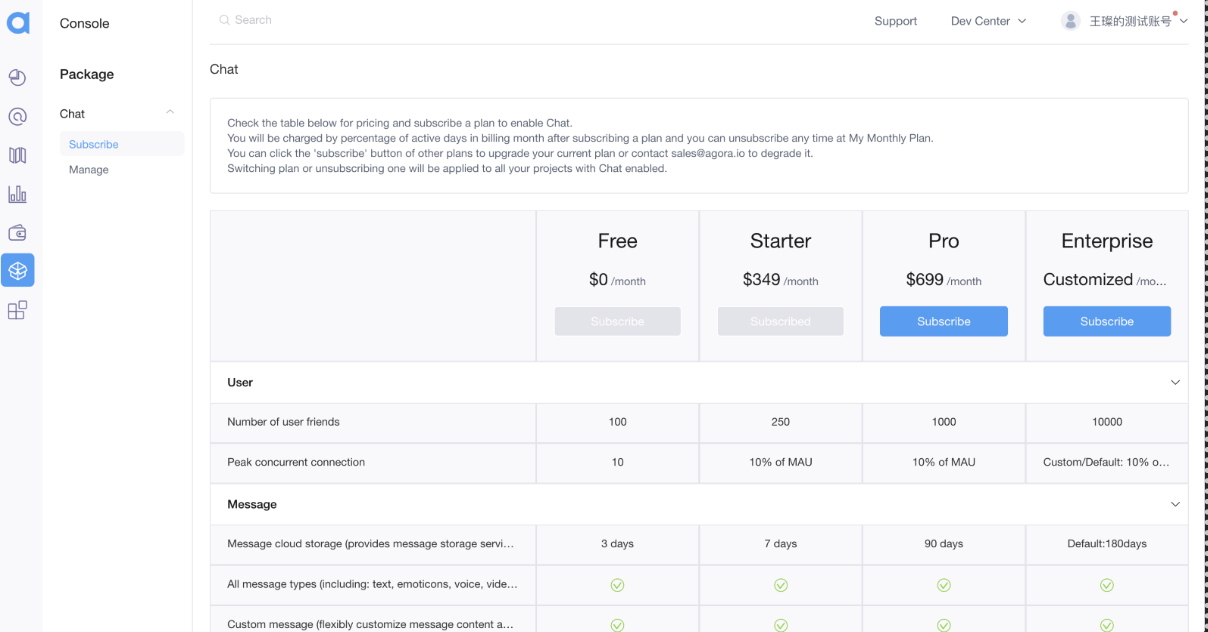Click the Custom message check in Pro column
Image resolution: width=1208 pixels, height=632 pixels.
point(944,625)
